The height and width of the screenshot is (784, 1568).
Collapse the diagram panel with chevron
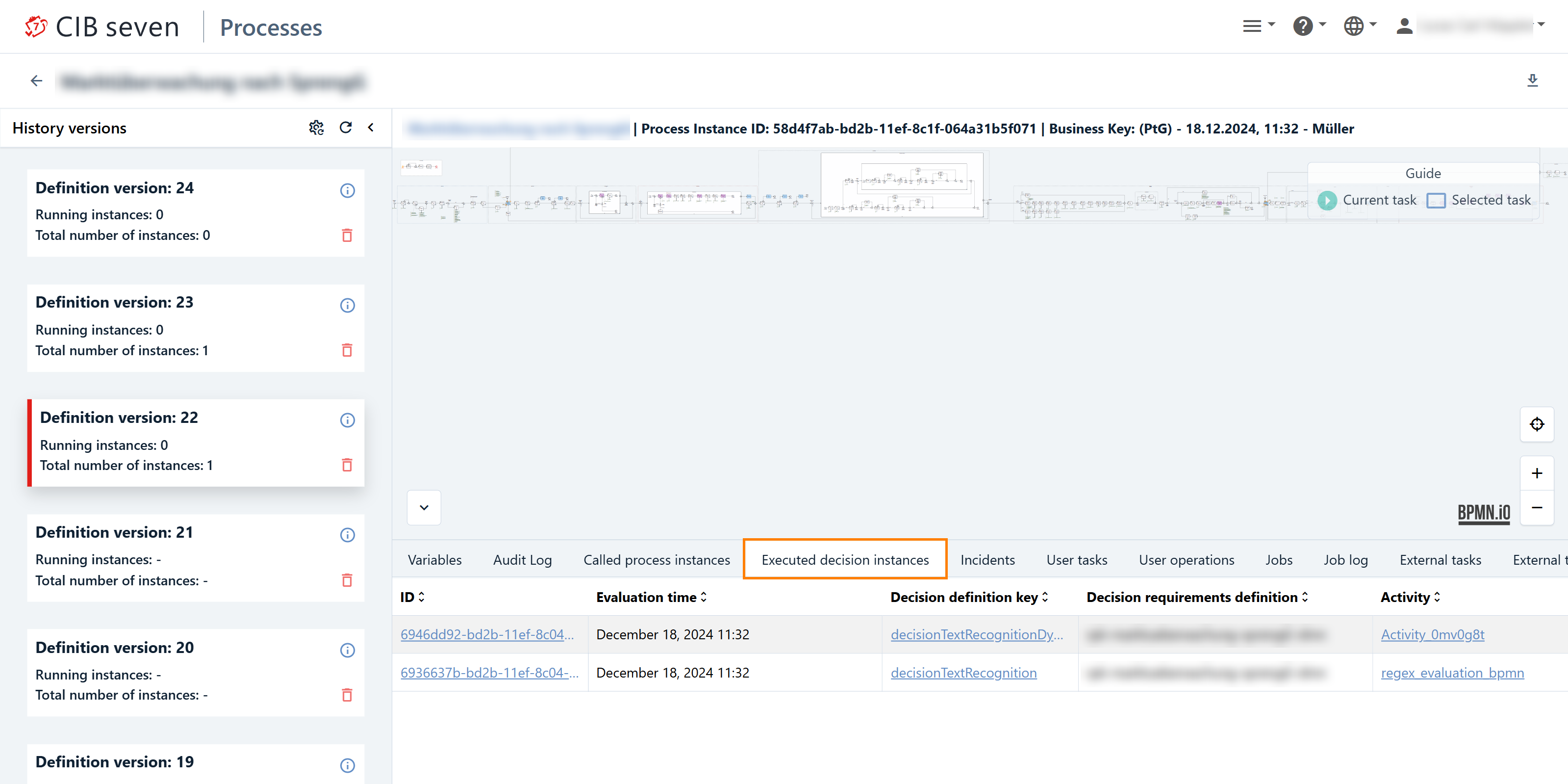[x=424, y=507]
